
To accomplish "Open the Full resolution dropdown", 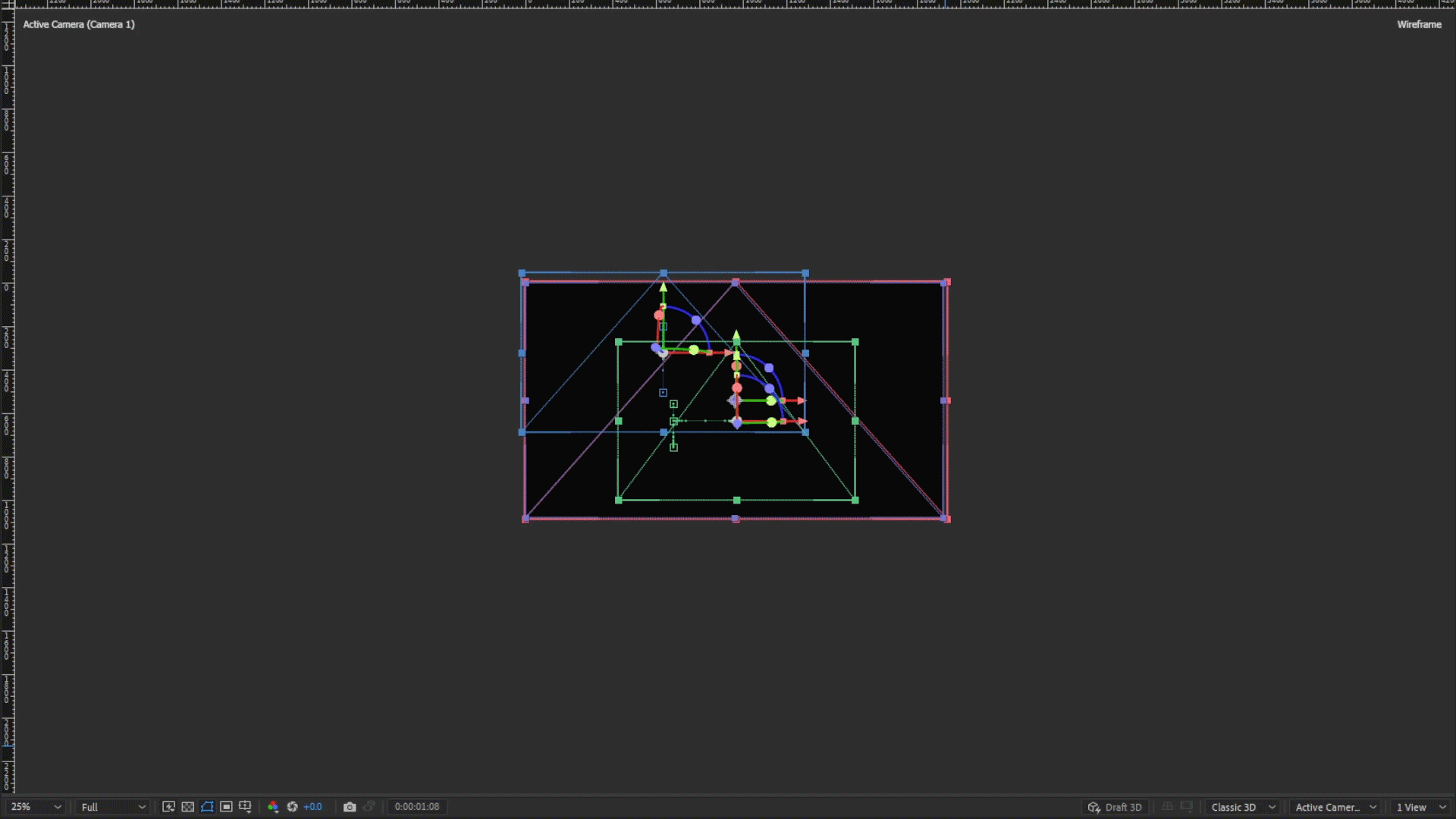I will (113, 807).
